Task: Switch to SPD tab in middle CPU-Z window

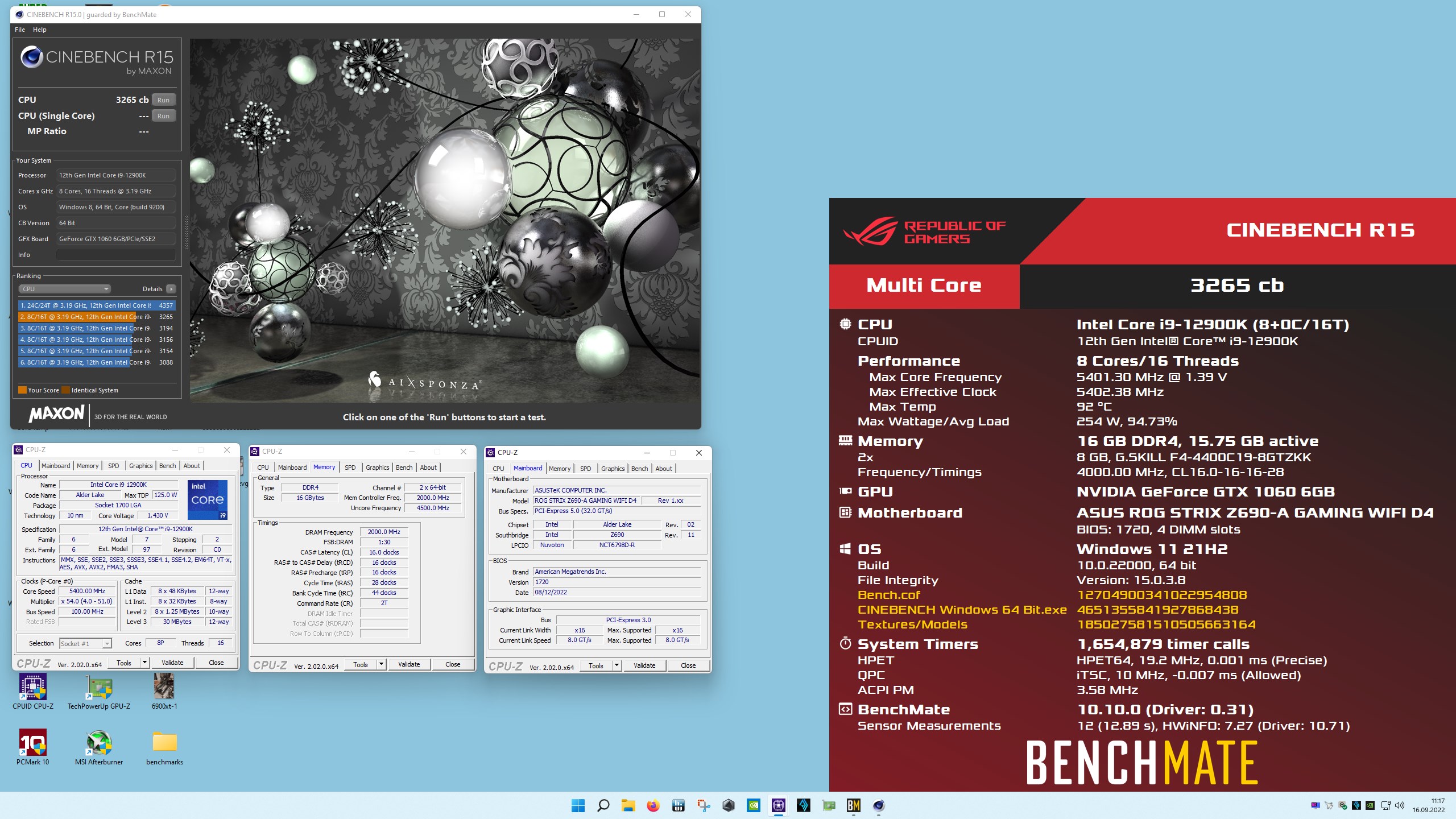Action: (x=350, y=468)
